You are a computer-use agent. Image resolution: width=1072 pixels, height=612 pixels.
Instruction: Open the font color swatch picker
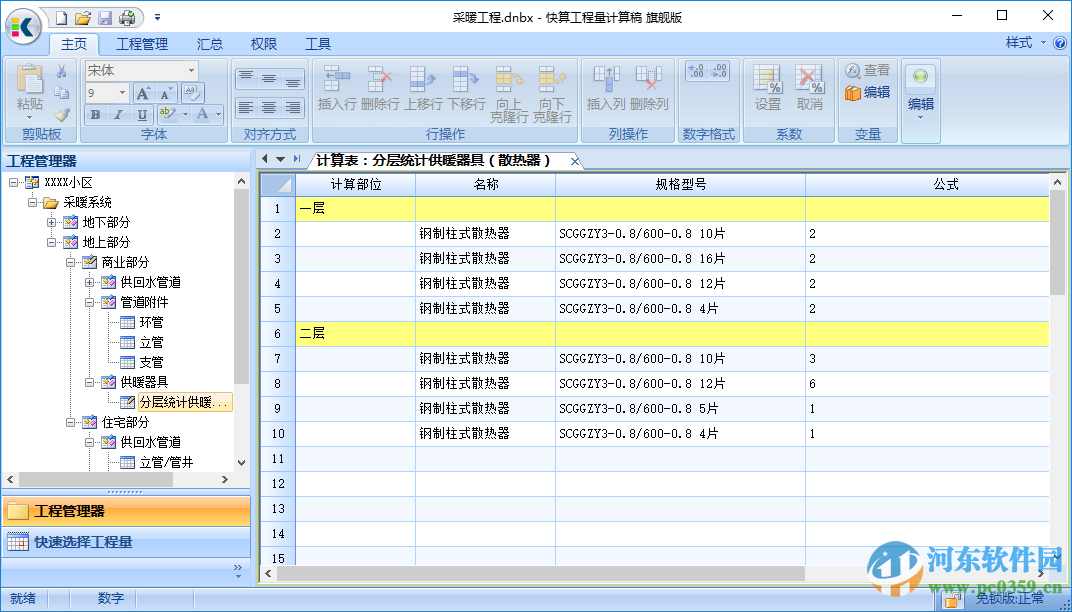tap(218, 114)
